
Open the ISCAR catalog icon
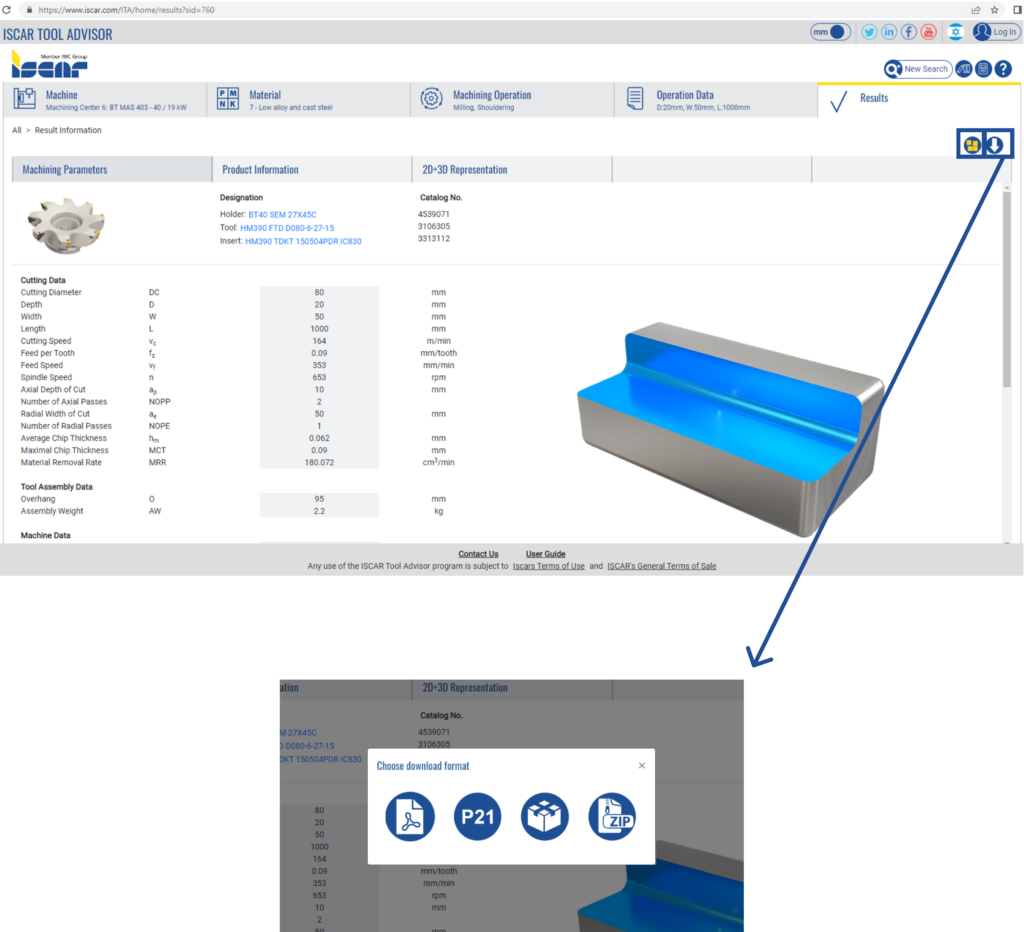click(x=963, y=69)
